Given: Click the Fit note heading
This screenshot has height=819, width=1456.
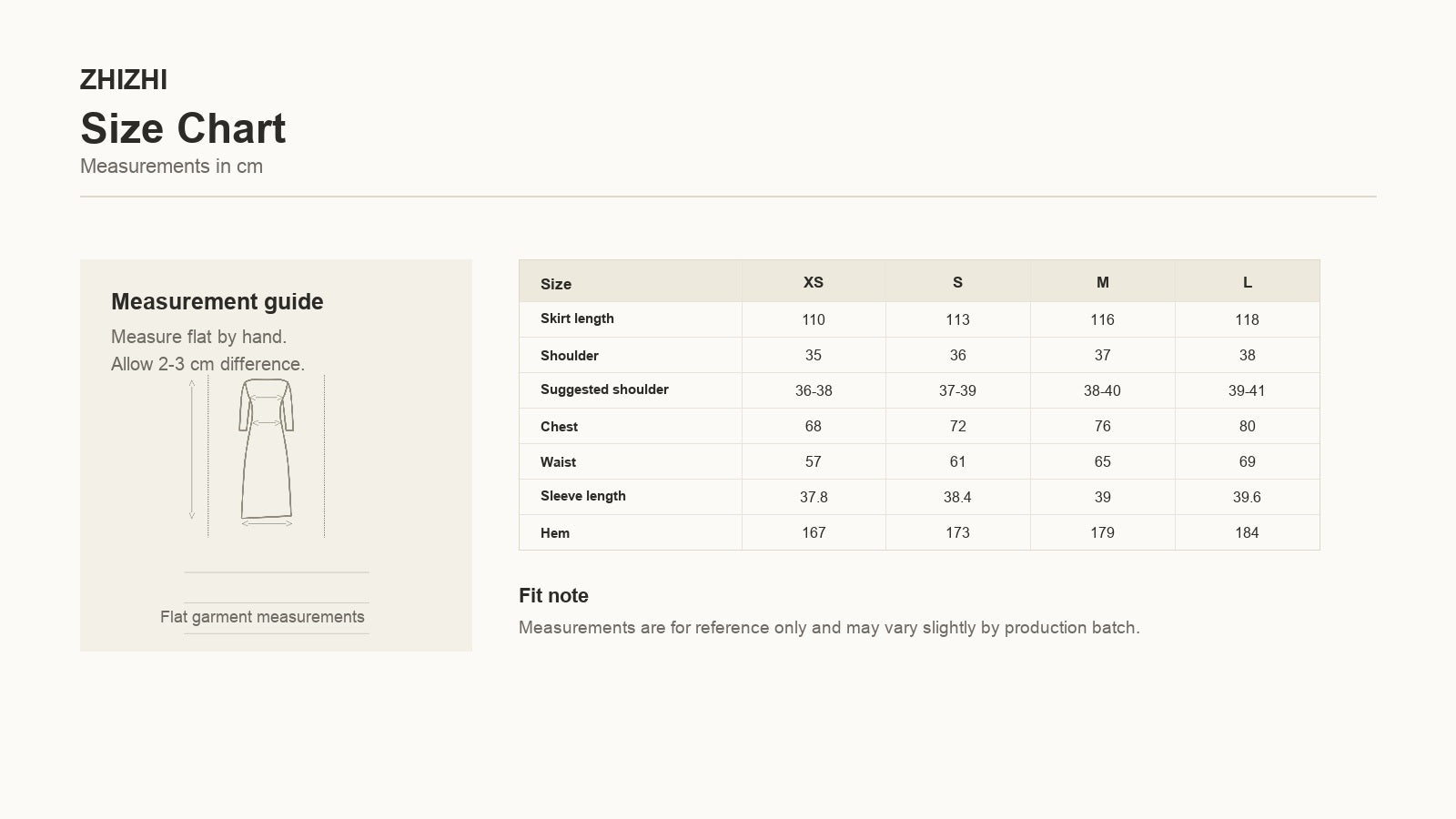Looking at the screenshot, I should tap(553, 596).
